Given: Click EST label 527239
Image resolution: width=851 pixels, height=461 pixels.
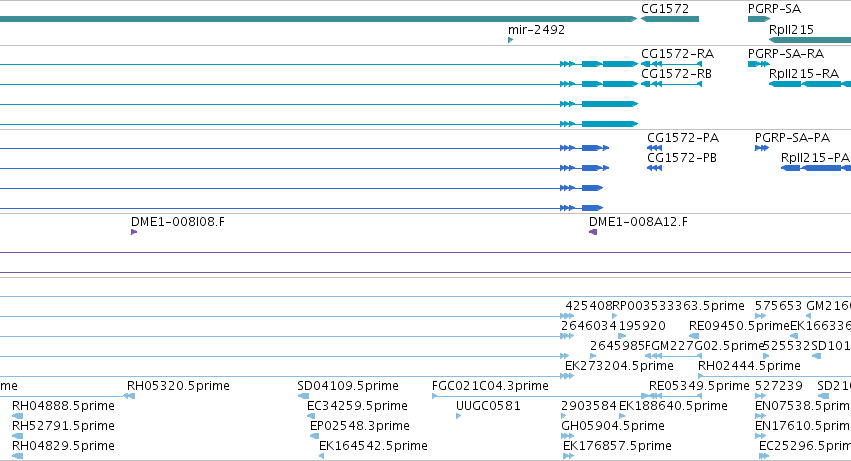Looking at the screenshot, I should (x=778, y=386).
